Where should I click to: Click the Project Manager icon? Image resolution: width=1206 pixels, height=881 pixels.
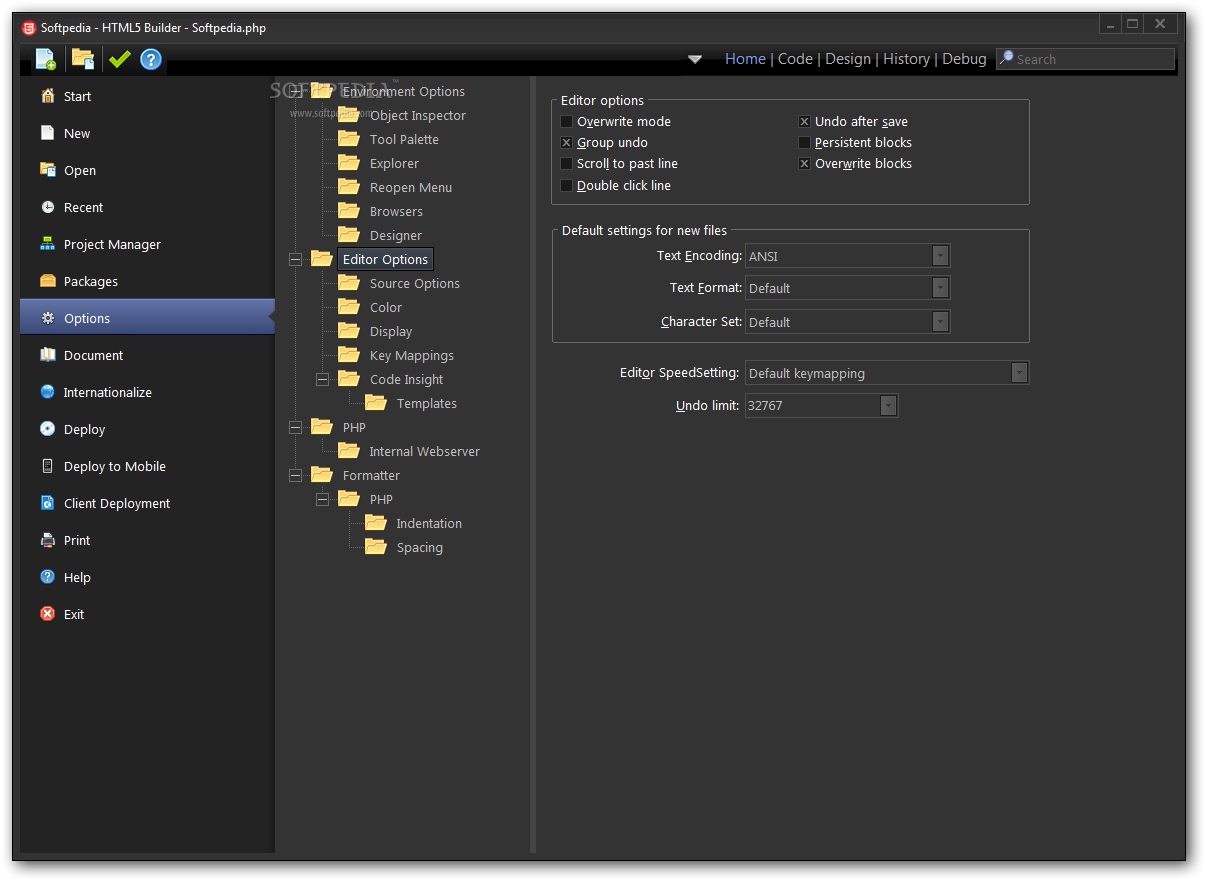[47, 244]
